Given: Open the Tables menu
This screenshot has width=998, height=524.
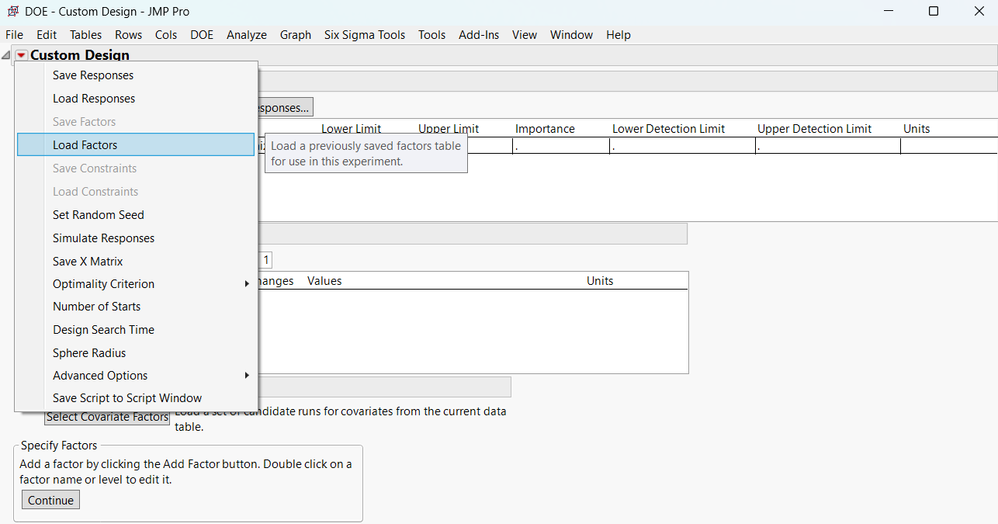Looking at the screenshot, I should [85, 35].
